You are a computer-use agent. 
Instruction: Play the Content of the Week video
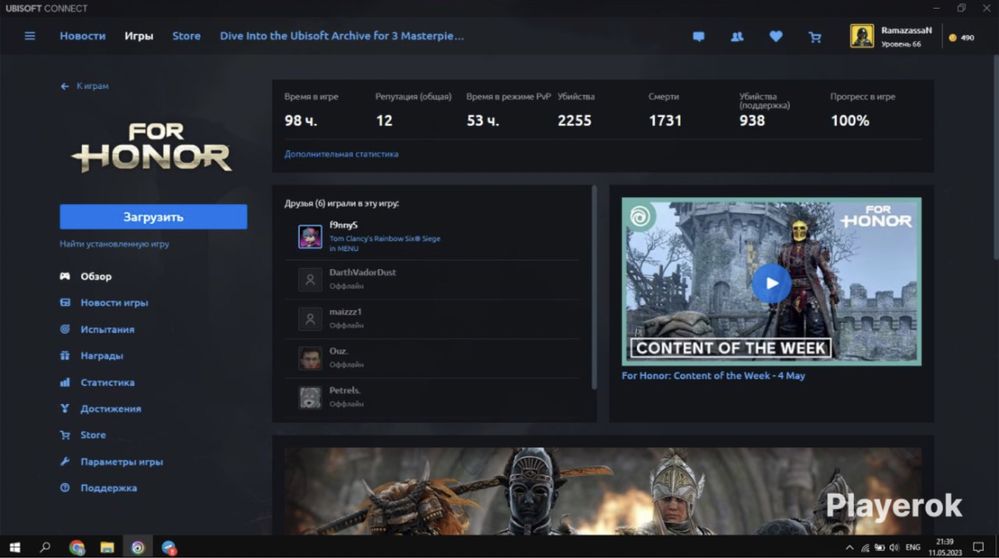click(x=772, y=283)
